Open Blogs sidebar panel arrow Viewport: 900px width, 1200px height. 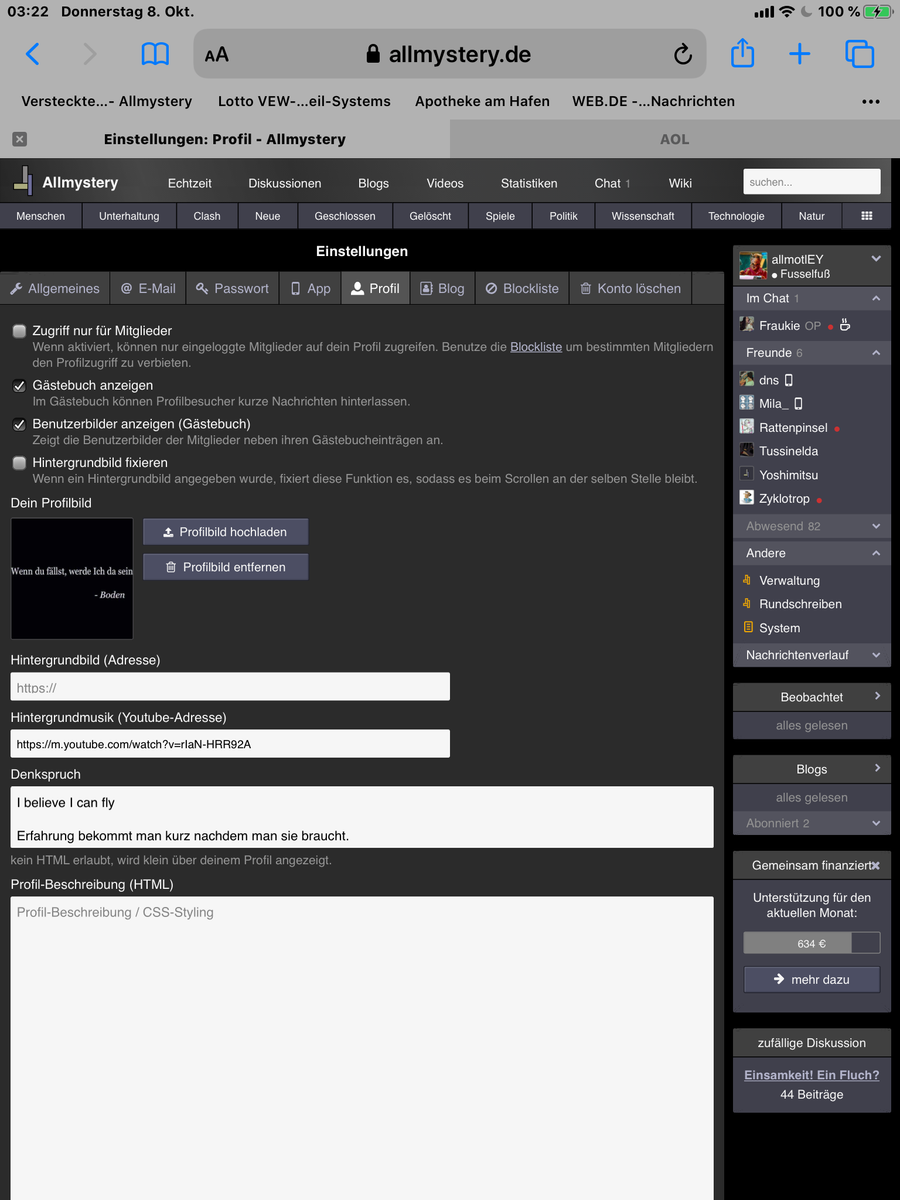coord(877,768)
